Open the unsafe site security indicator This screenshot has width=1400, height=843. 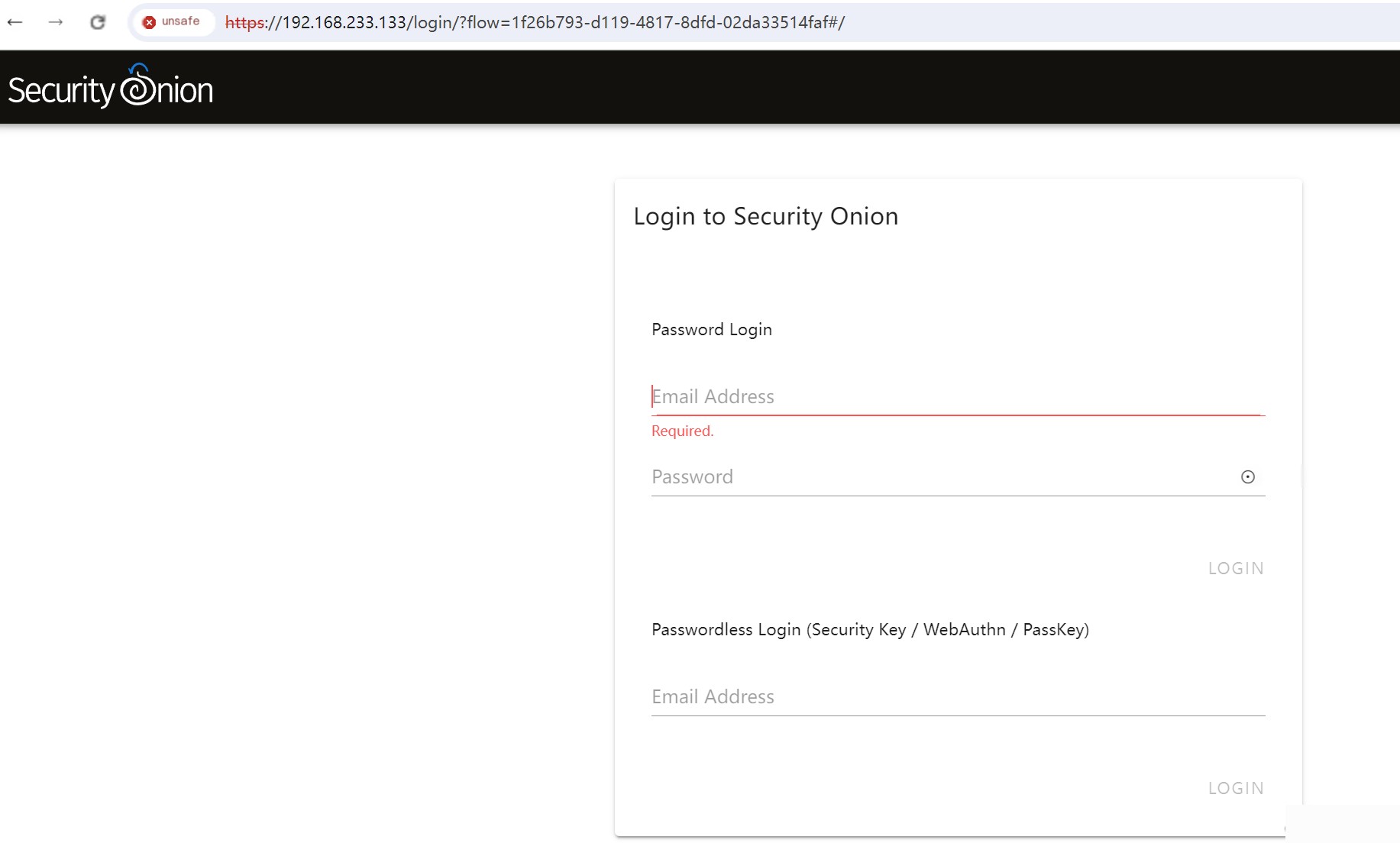172,22
